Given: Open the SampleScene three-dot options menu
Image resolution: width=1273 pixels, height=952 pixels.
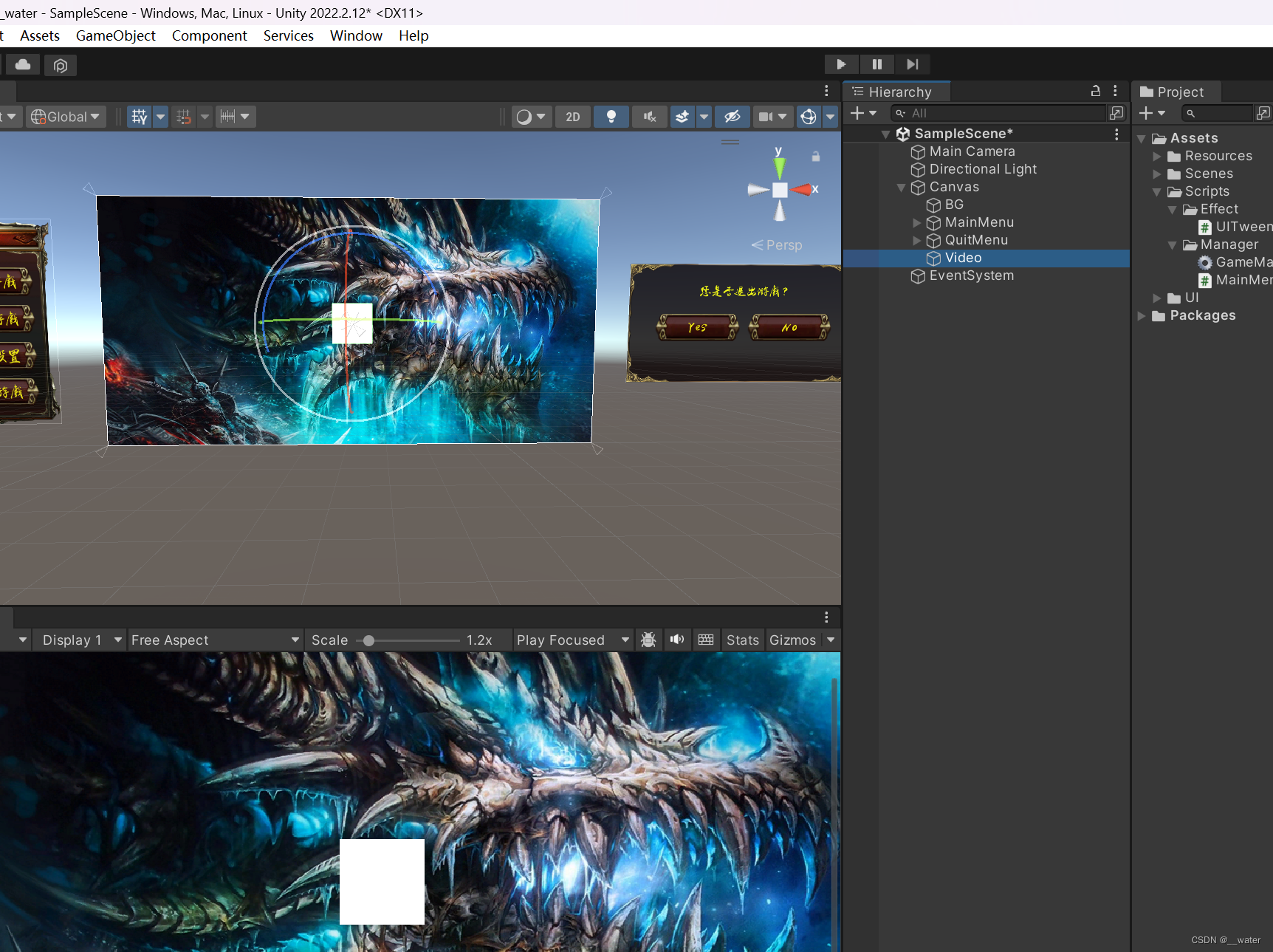Looking at the screenshot, I should tap(1116, 134).
